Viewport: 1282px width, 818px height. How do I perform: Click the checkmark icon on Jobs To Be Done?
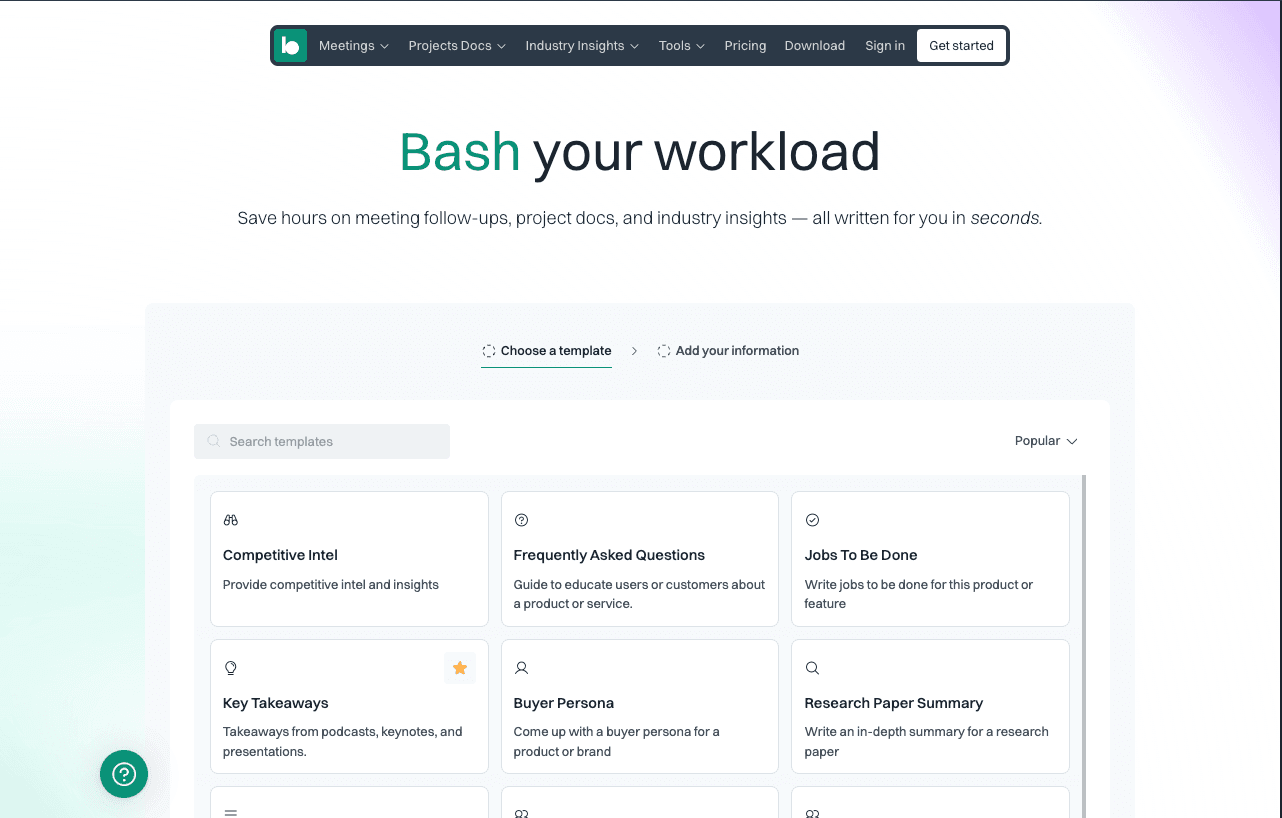tap(812, 520)
